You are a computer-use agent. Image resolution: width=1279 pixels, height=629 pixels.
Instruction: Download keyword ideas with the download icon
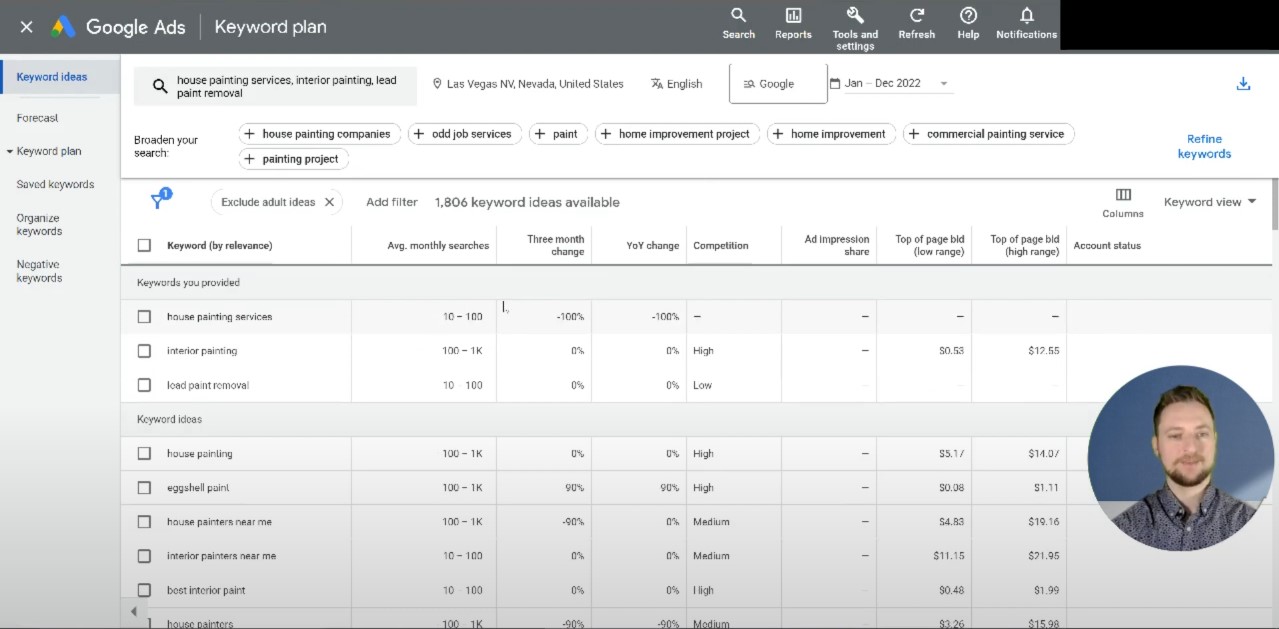coord(1243,84)
